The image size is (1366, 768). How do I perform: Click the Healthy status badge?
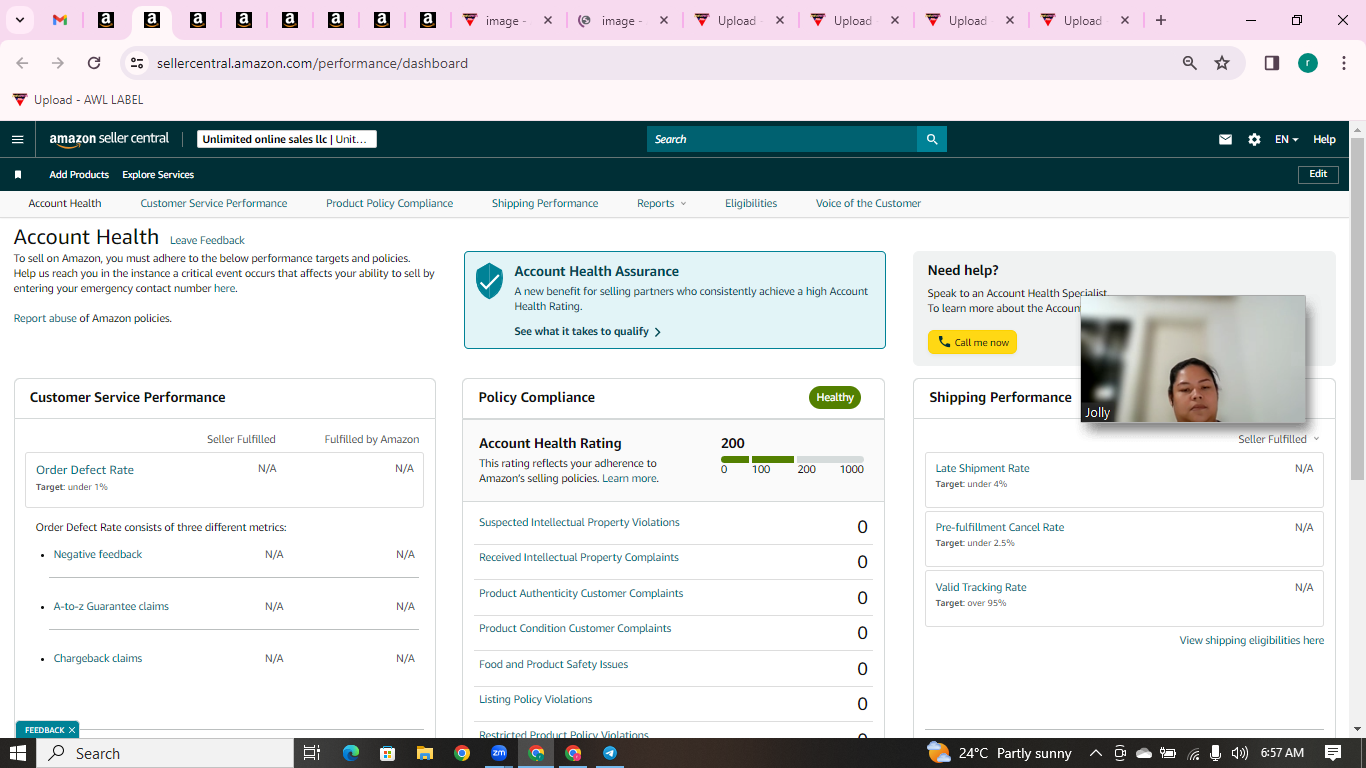(835, 397)
